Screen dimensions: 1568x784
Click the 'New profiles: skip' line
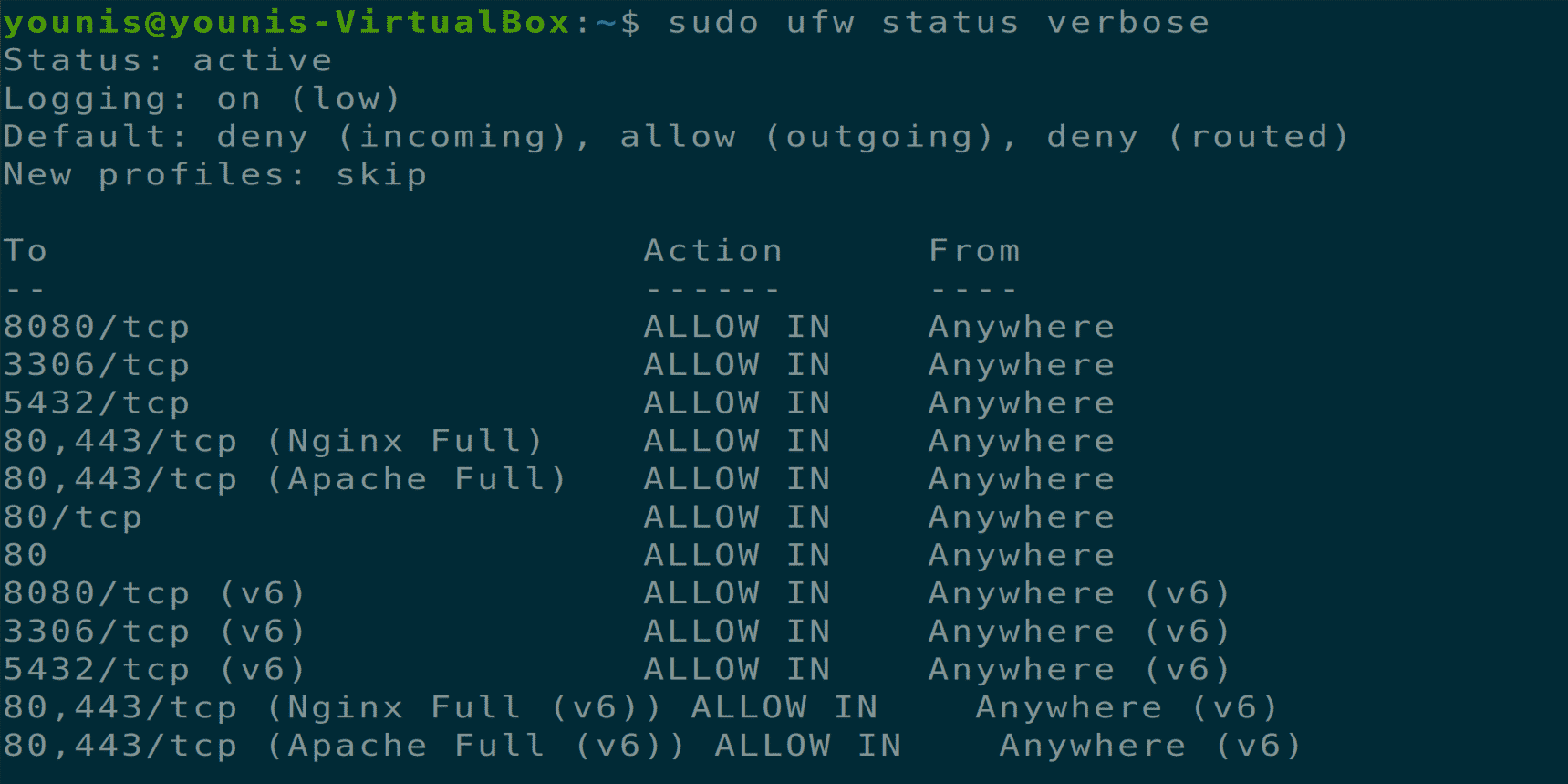(215, 174)
